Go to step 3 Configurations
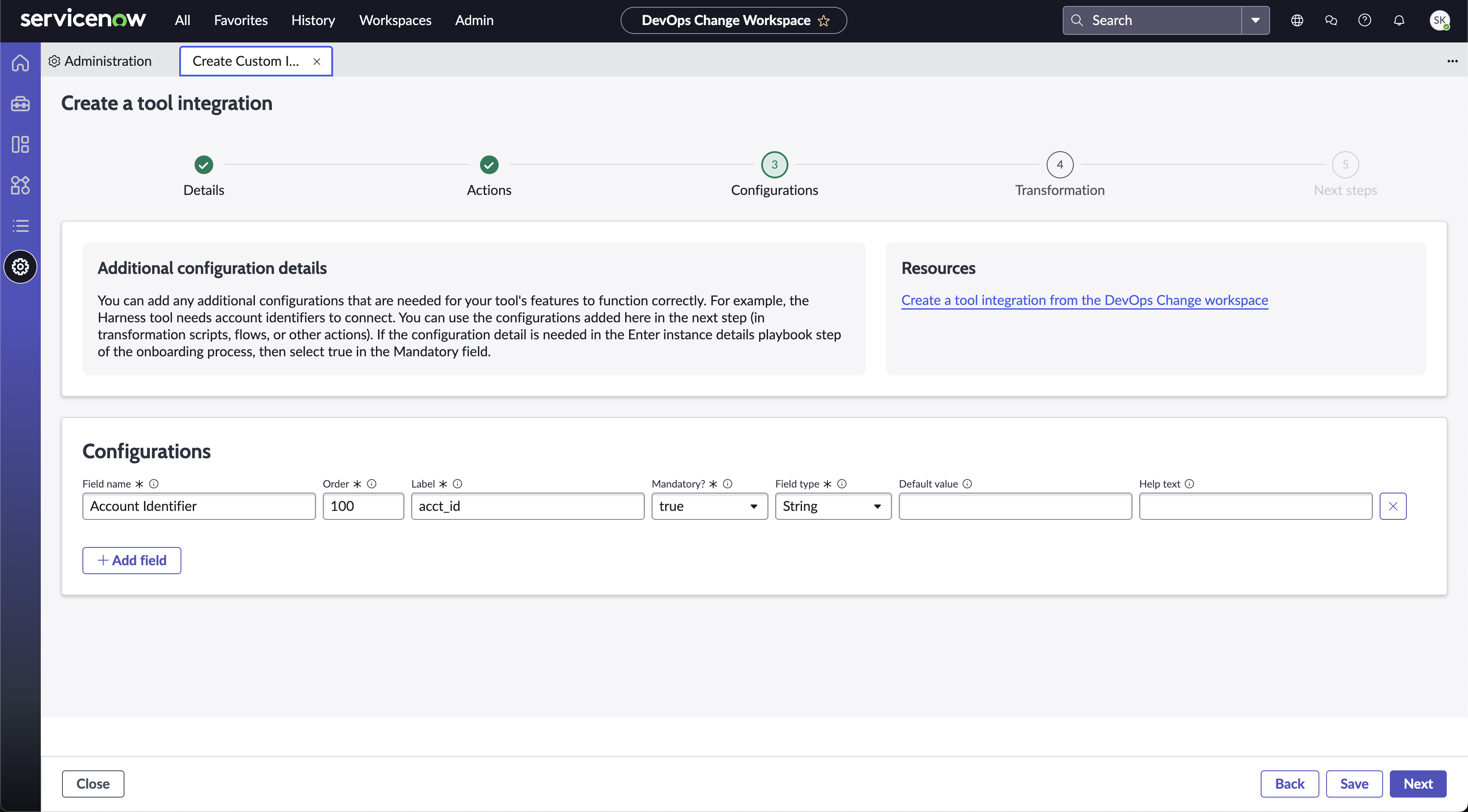The width and height of the screenshot is (1468, 812). 774,165
